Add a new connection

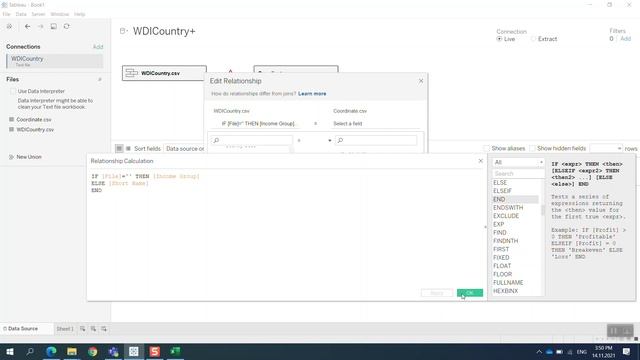[x=98, y=47]
